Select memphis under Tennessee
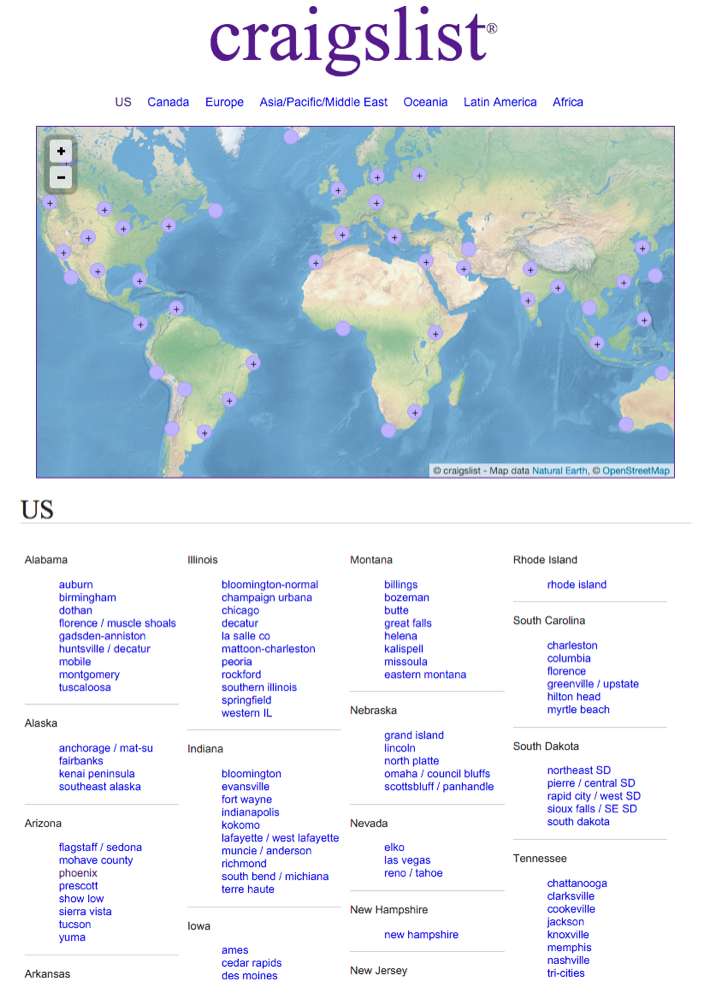The height and width of the screenshot is (982, 728). (x=569, y=948)
